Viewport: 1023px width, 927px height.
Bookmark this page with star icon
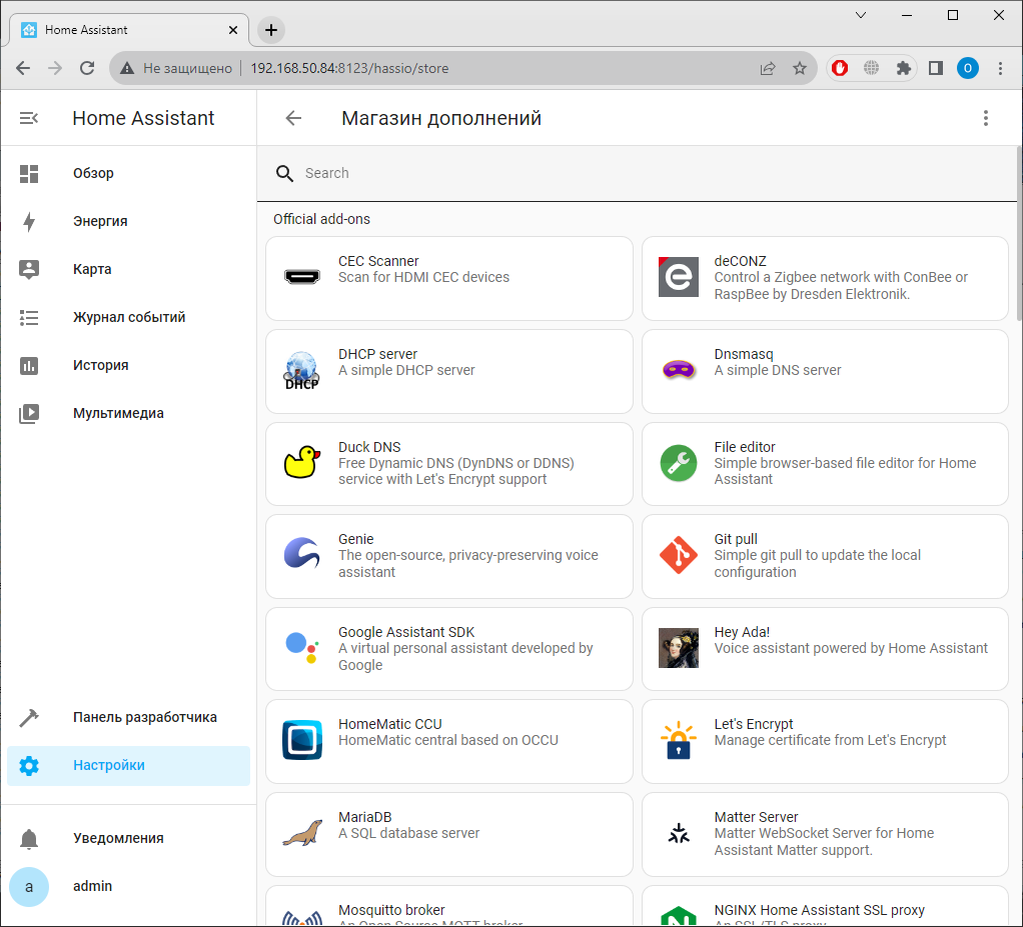coord(799,68)
